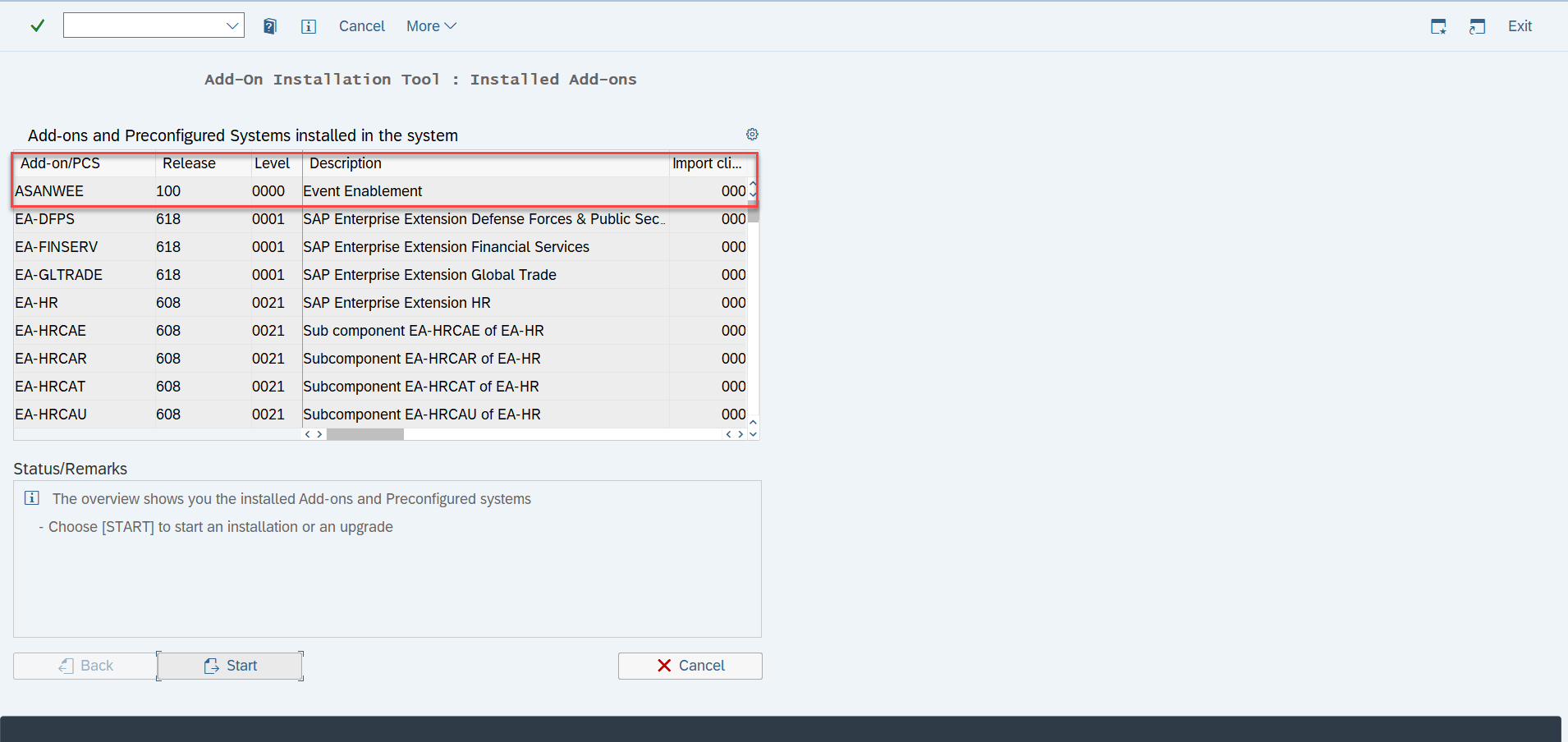
Task: Open the online handbook icon
Action: tap(270, 26)
